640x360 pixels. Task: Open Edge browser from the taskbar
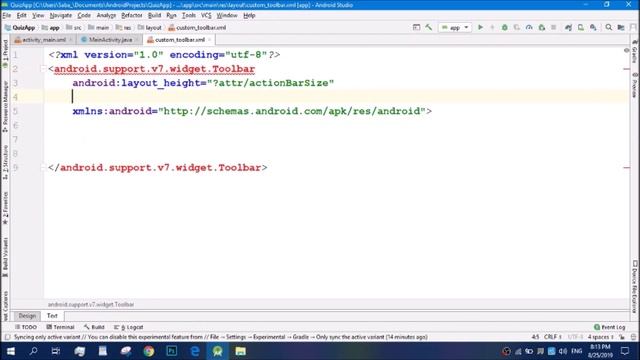[195, 351]
